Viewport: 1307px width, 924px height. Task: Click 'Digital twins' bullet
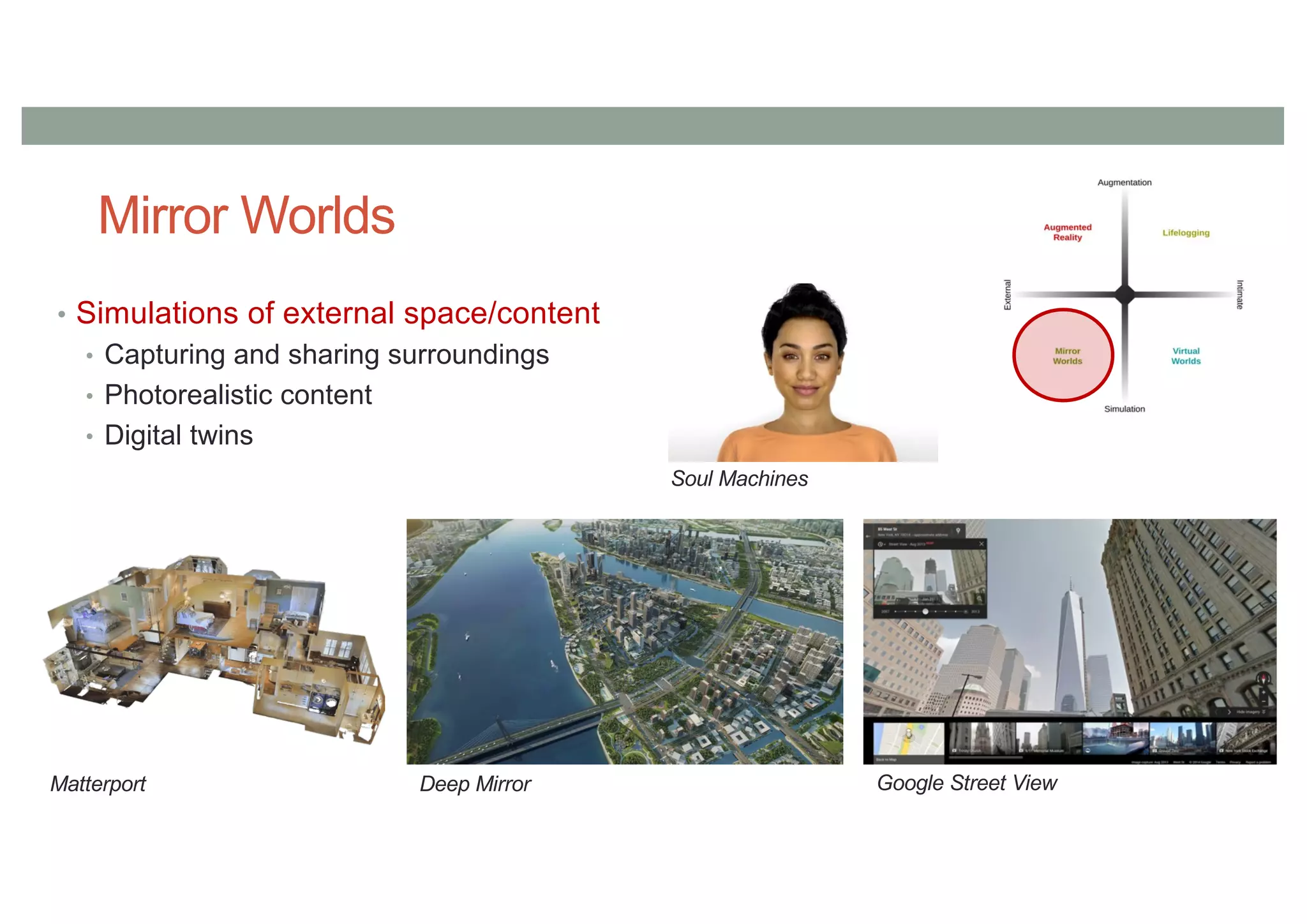[x=179, y=435]
